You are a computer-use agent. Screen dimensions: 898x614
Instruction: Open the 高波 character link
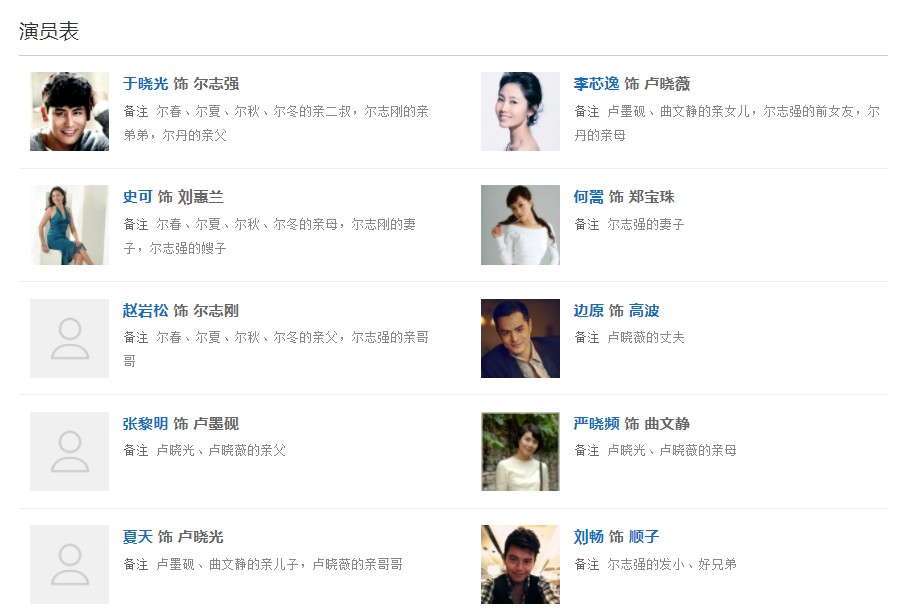coord(644,311)
